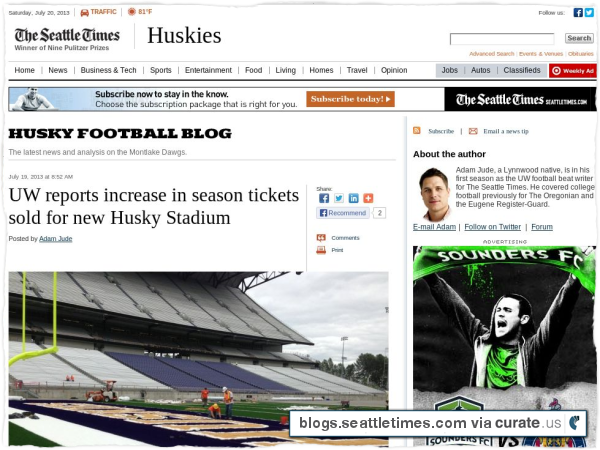Click the Search button

tap(579, 38)
